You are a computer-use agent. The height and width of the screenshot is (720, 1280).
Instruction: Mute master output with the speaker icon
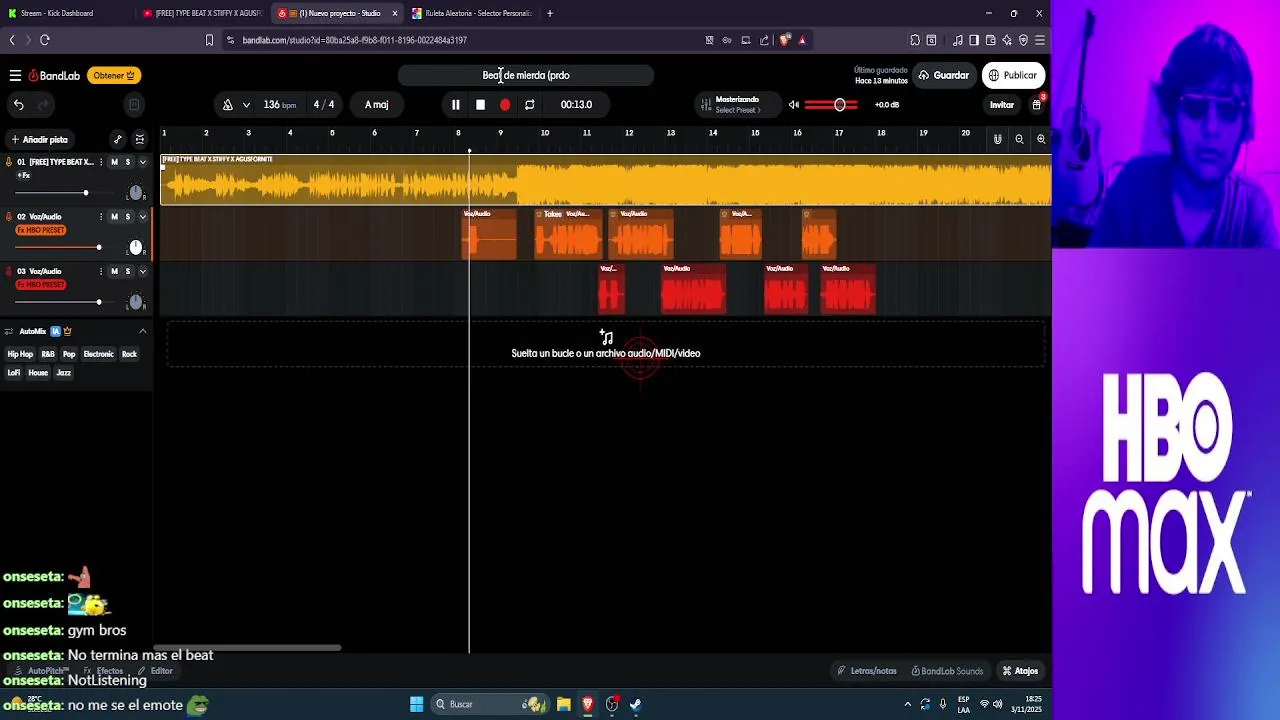(794, 104)
